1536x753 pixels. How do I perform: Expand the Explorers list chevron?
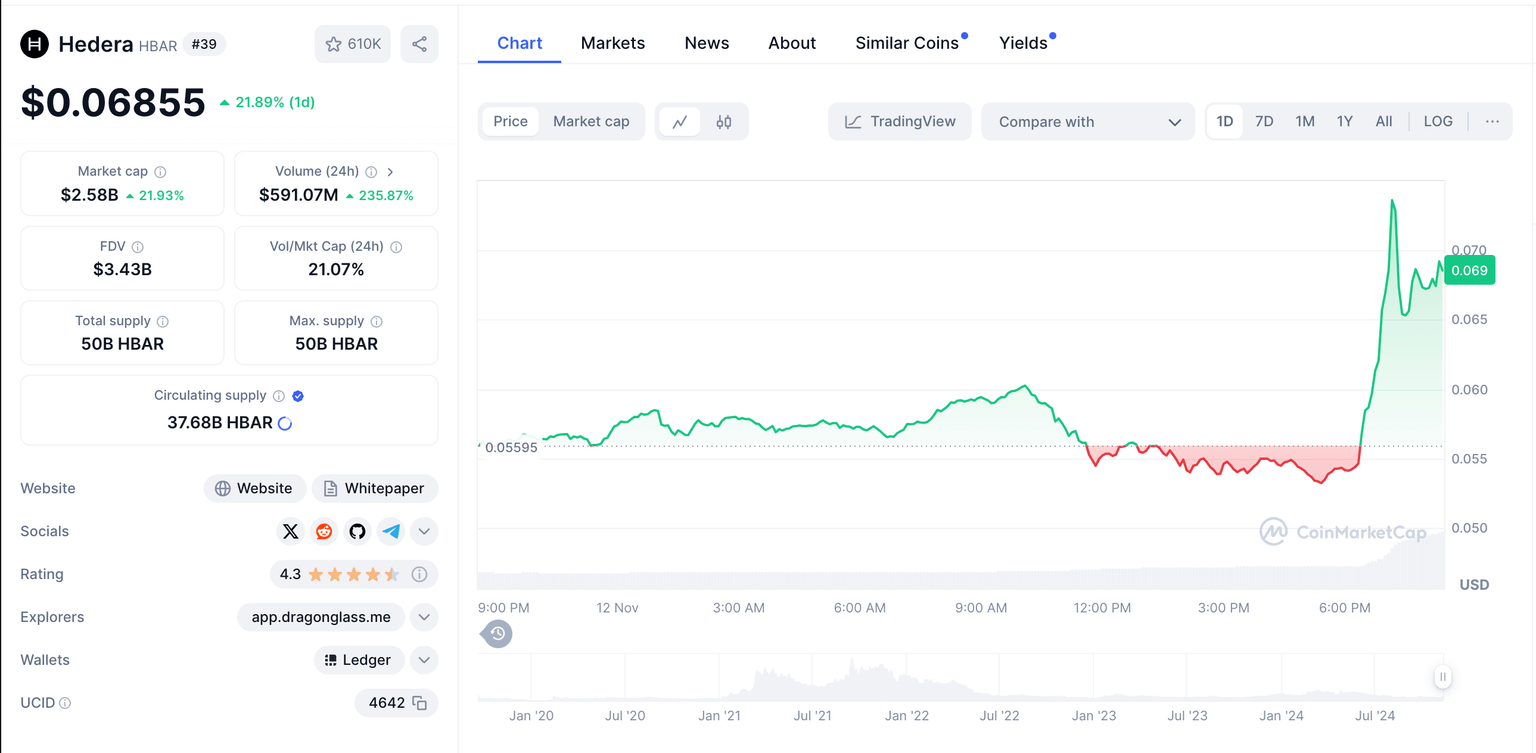424,617
